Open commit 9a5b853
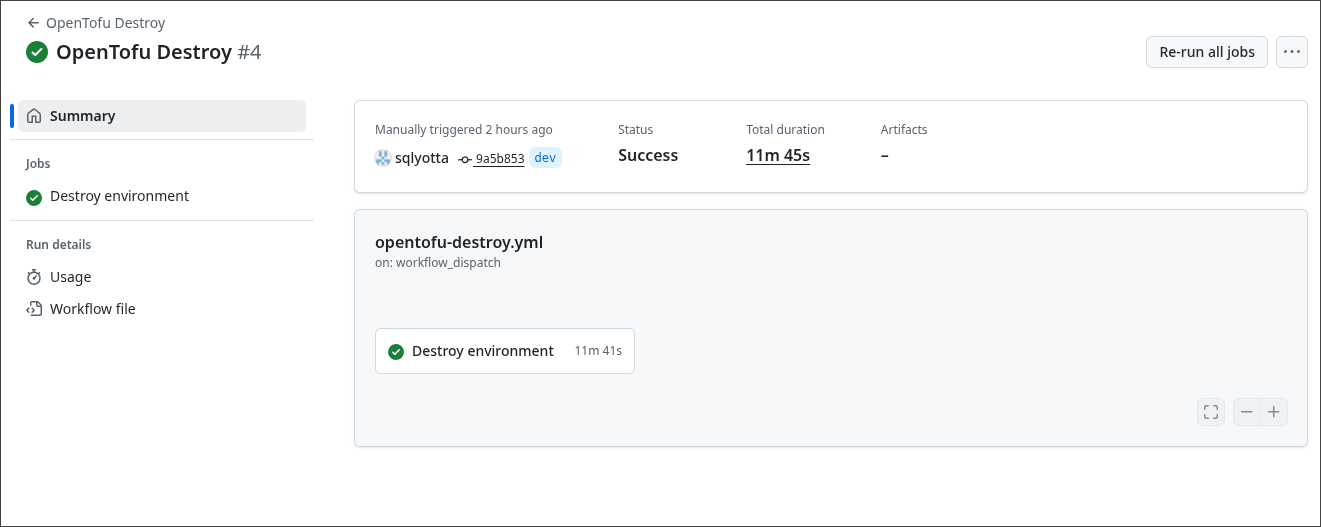Screen dimensions: 1321x527 point(498,159)
